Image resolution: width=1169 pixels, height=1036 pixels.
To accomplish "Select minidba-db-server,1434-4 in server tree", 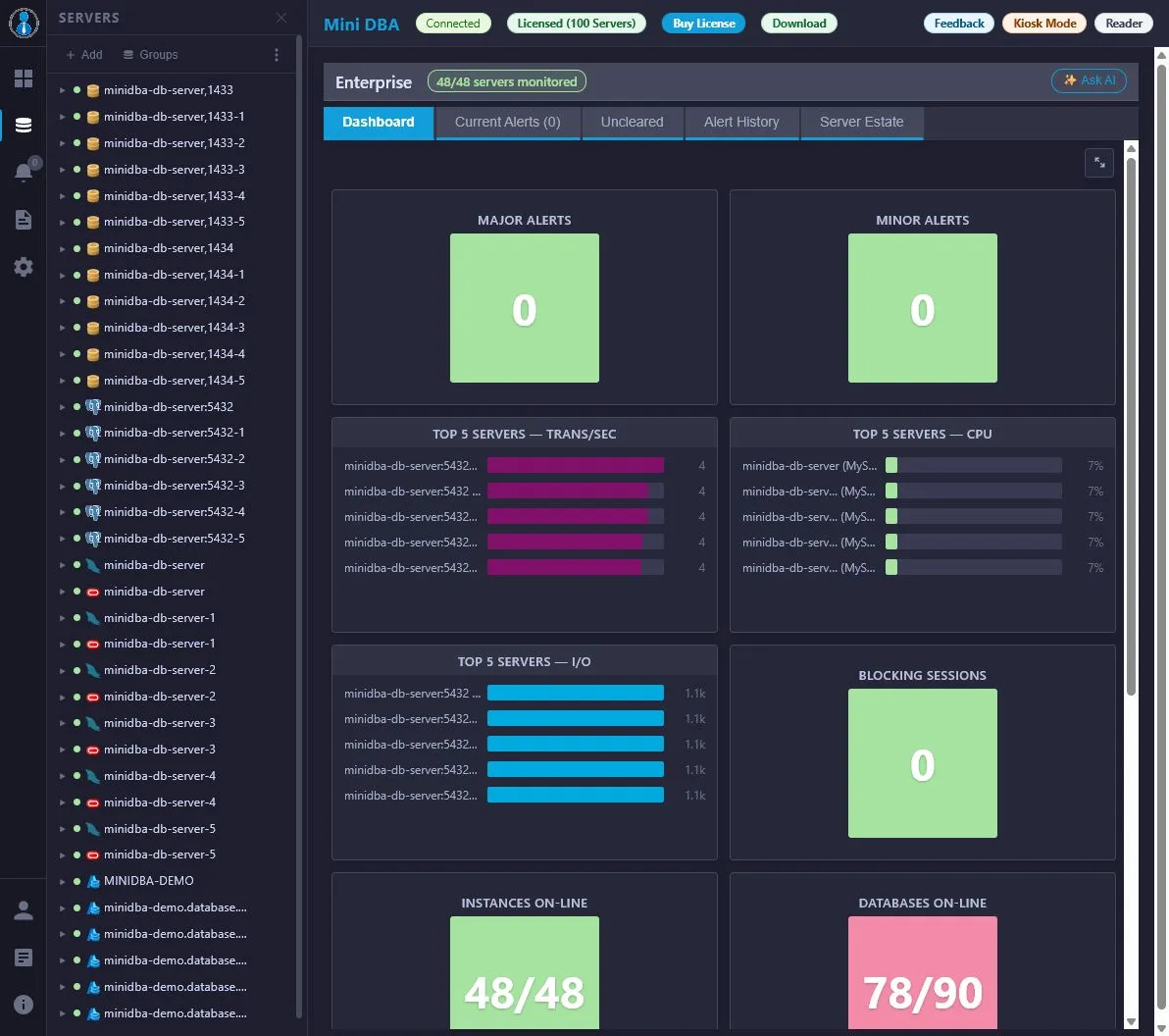I will 175,354.
